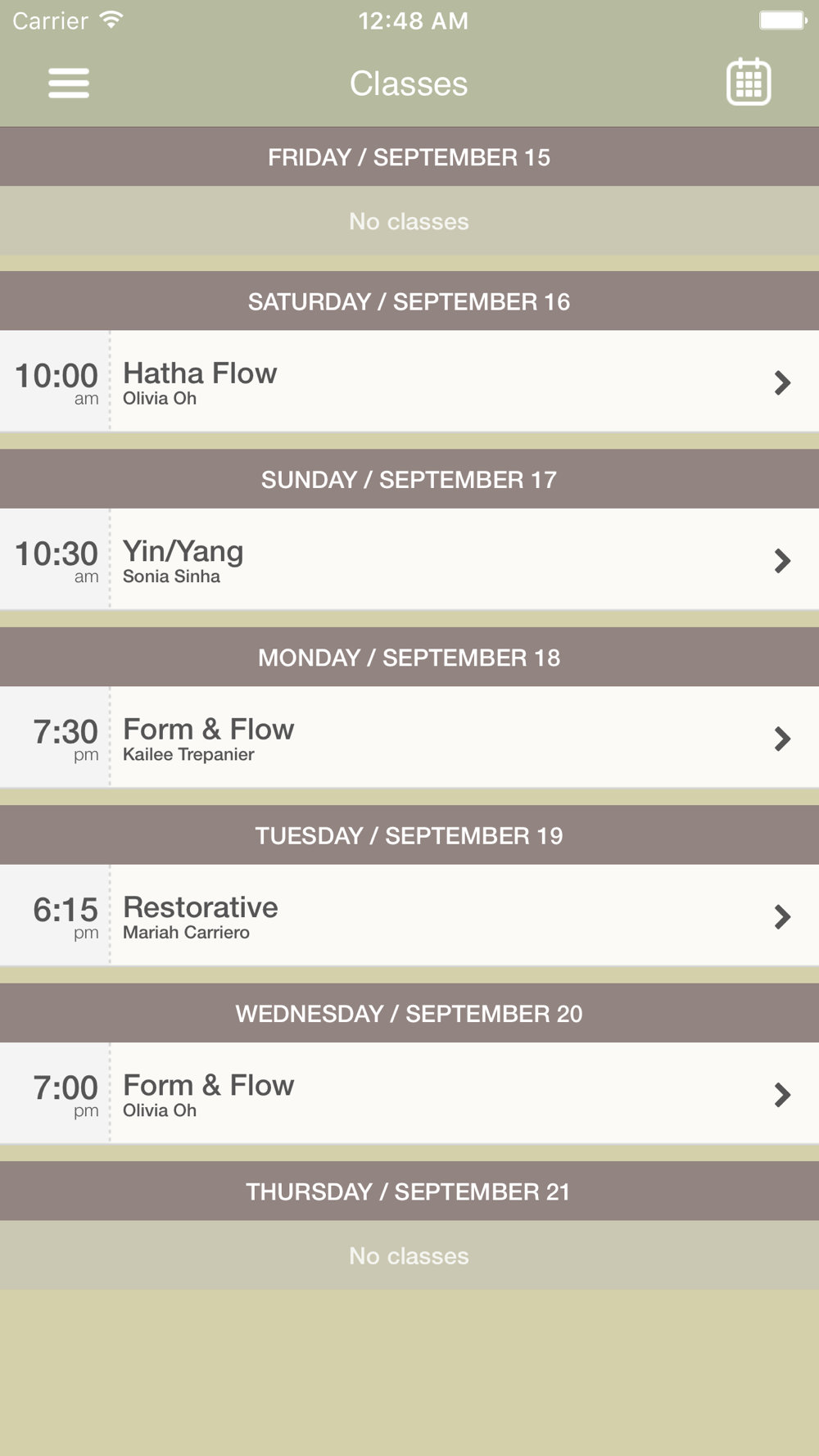Tap the Wi-Fi status icon
The image size is (819, 1456).
(111, 20)
